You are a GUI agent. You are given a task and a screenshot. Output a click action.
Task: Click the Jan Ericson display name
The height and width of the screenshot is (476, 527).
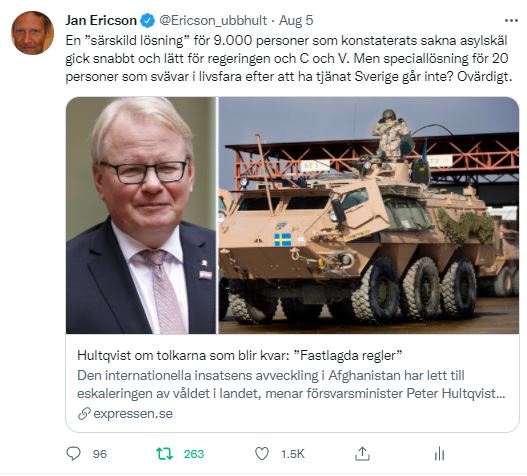point(101,21)
